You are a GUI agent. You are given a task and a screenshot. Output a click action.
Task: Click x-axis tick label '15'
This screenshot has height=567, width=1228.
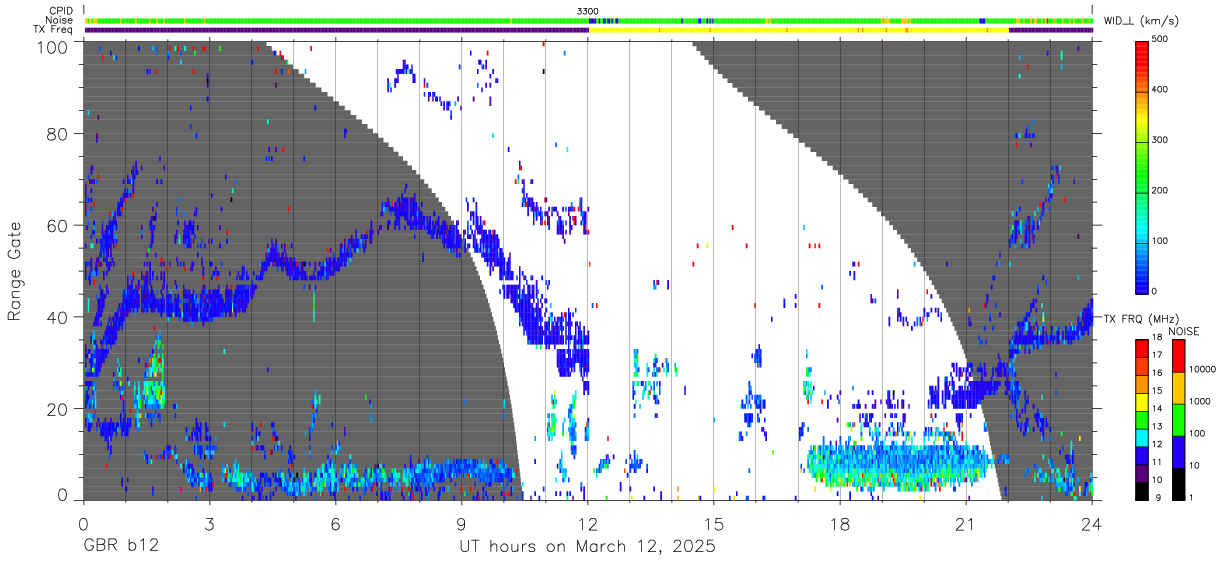[714, 523]
